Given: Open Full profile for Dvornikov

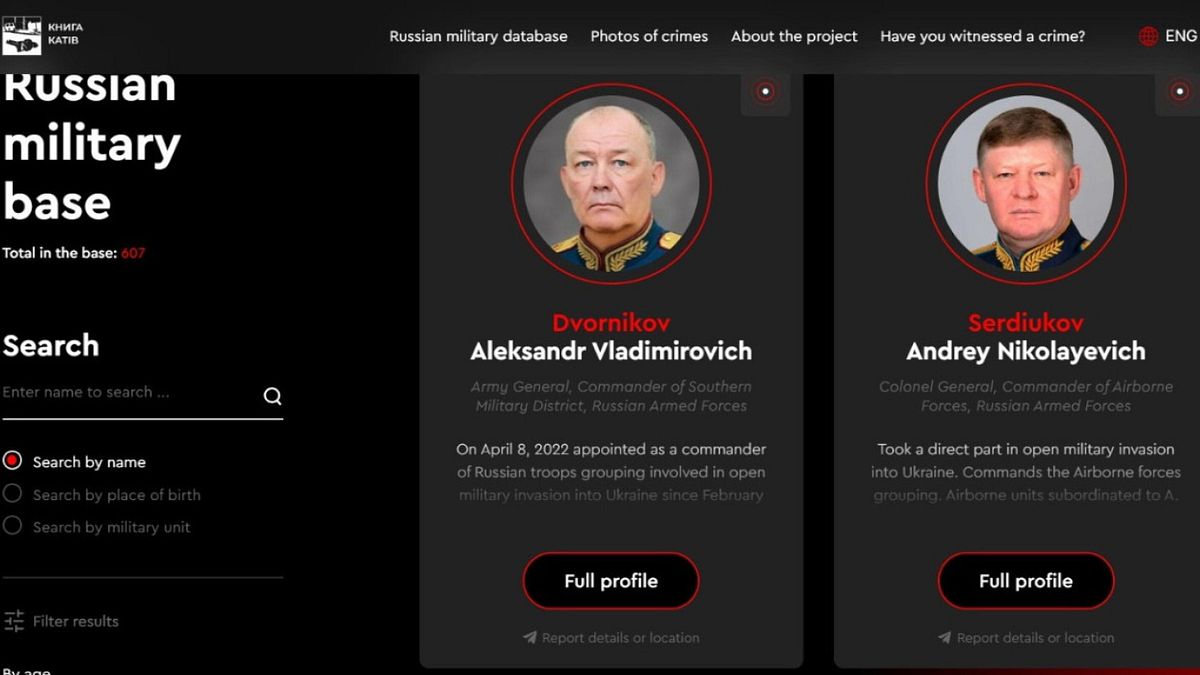Looking at the screenshot, I should click(x=611, y=581).
